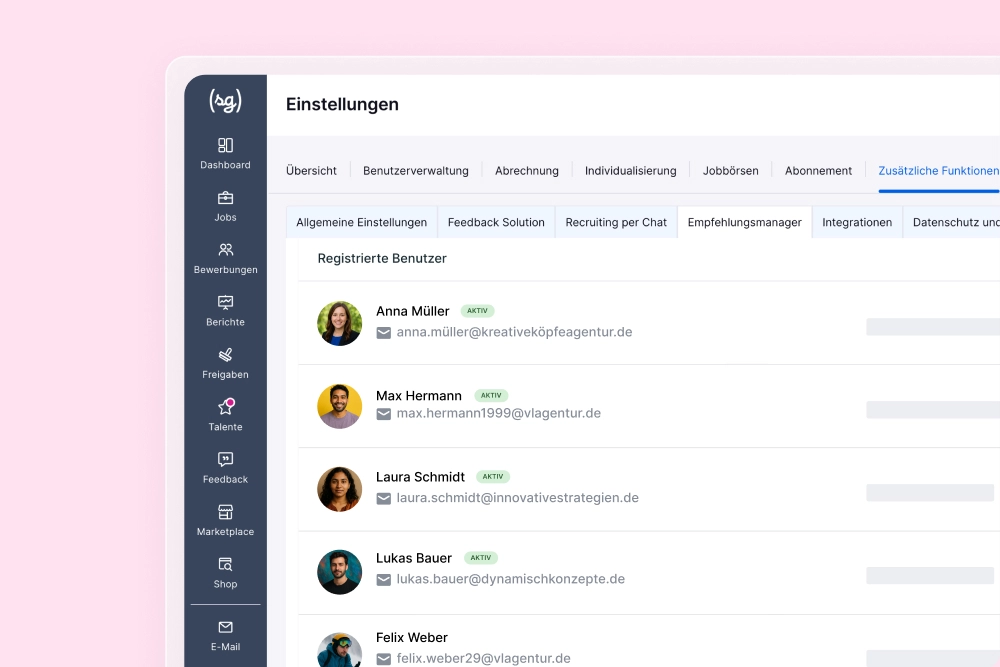This screenshot has height=667, width=1000.
Task: Open the Berichte reports icon
Action: [x=225, y=309]
